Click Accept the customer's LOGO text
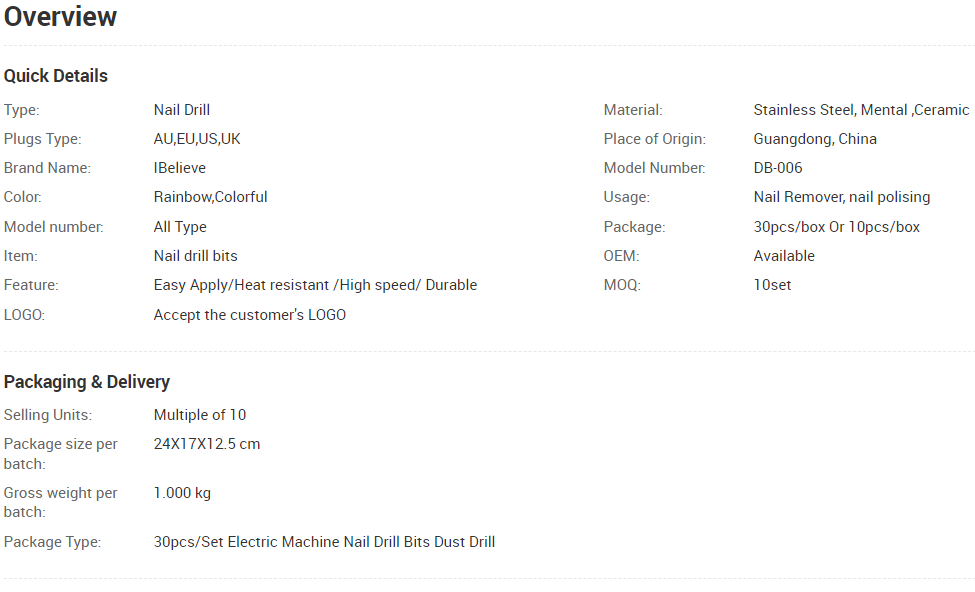The width and height of the screenshot is (975, 592). 249,315
